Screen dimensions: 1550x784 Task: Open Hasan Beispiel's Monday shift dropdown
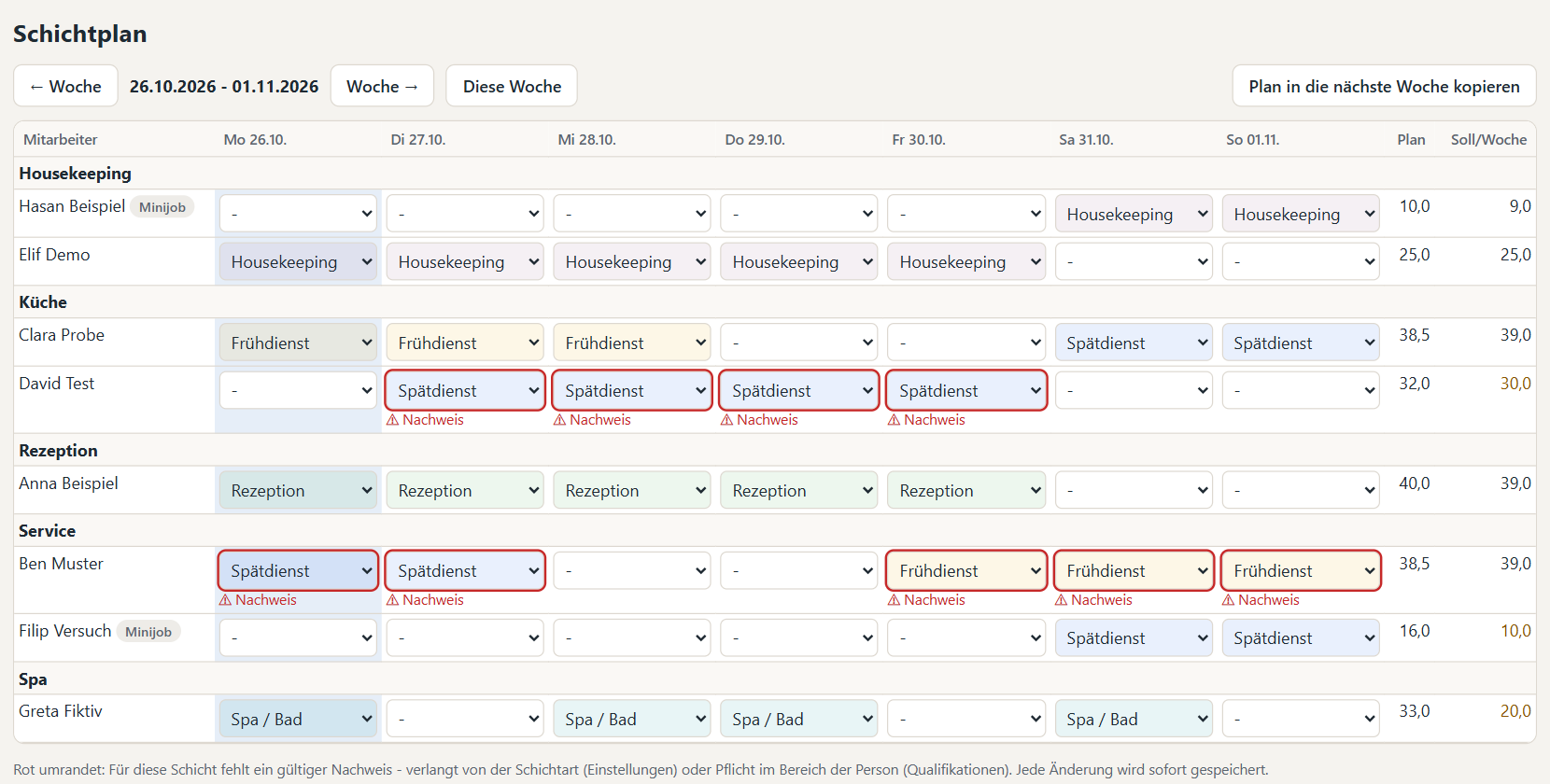click(x=298, y=214)
